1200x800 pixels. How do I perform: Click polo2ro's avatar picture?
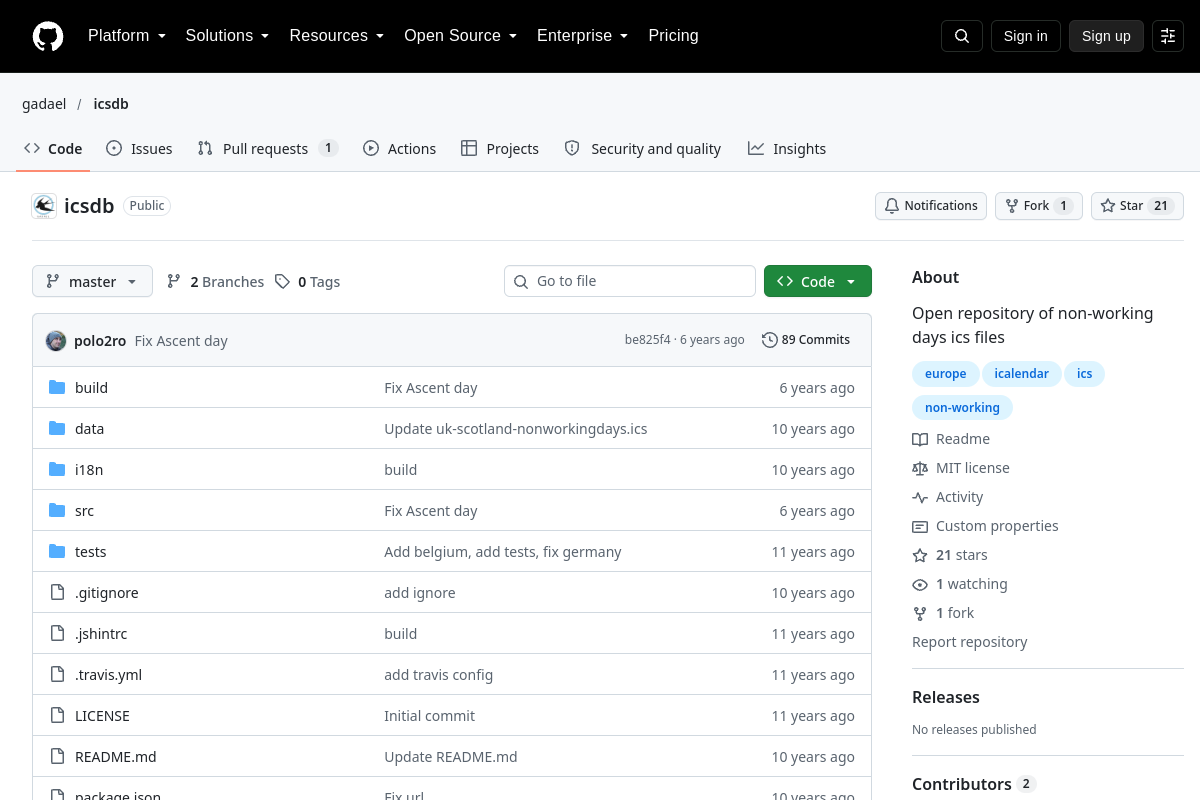tap(56, 340)
